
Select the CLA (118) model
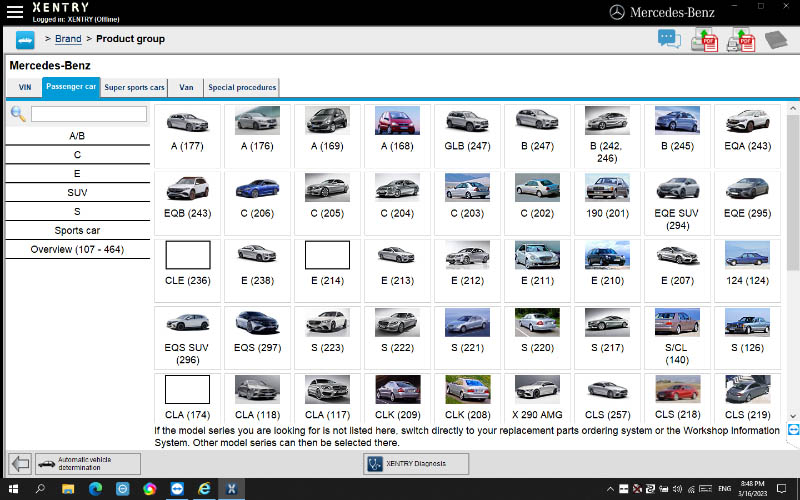(x=257, y=398)
